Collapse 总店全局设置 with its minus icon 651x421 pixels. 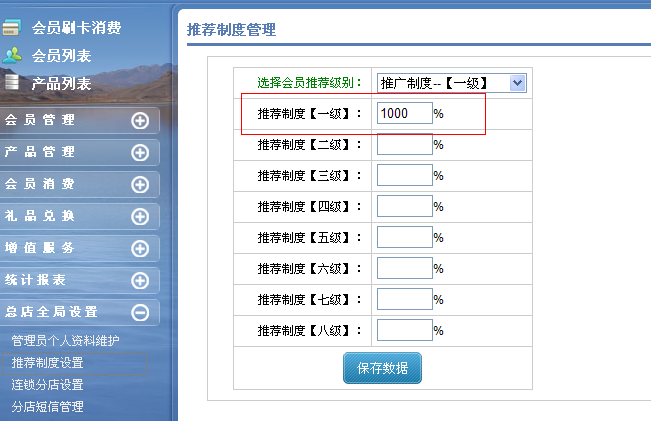coord(140,313)
